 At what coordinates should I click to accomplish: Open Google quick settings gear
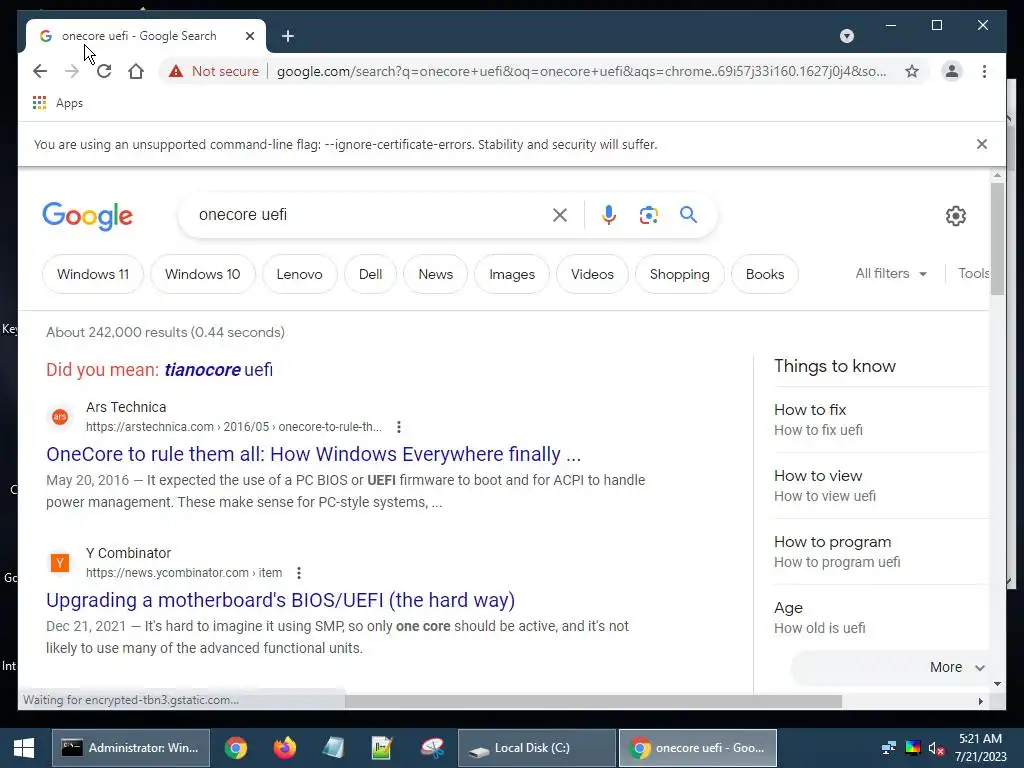pos(955,216)
